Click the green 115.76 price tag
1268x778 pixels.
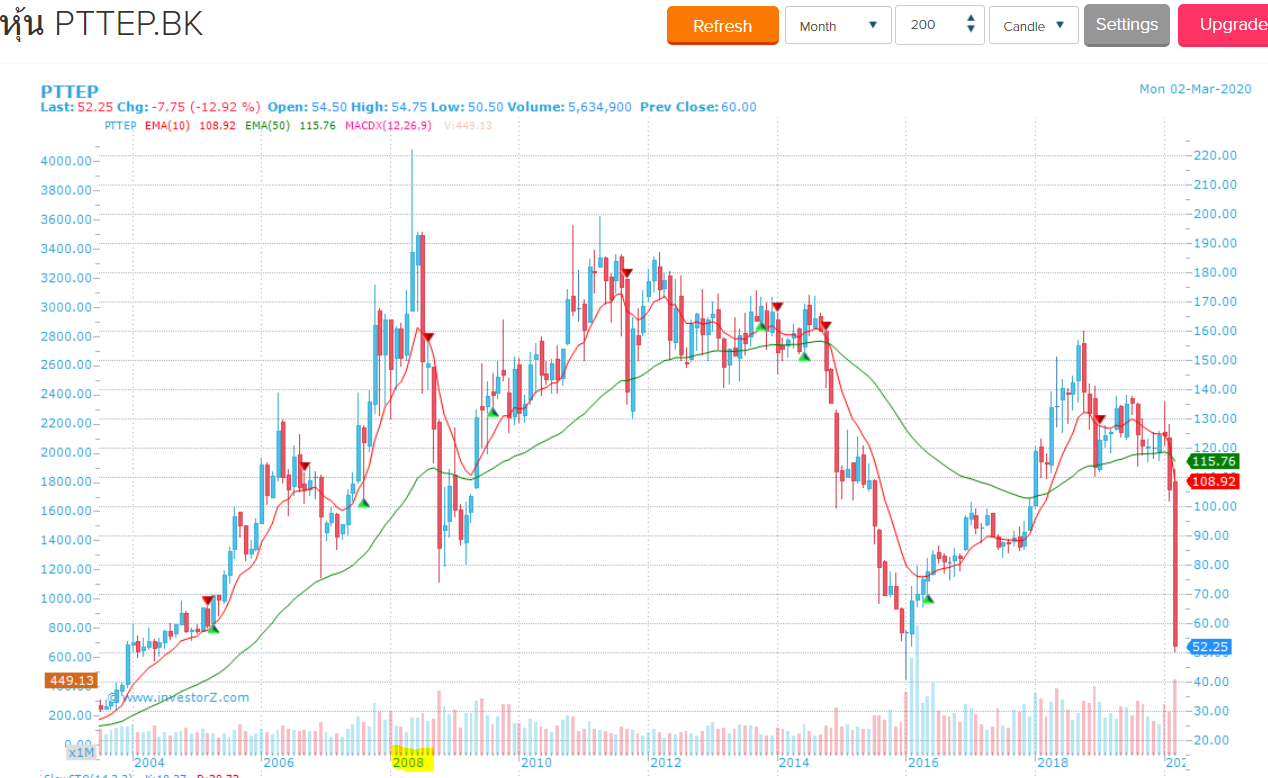coord(1214,461)
